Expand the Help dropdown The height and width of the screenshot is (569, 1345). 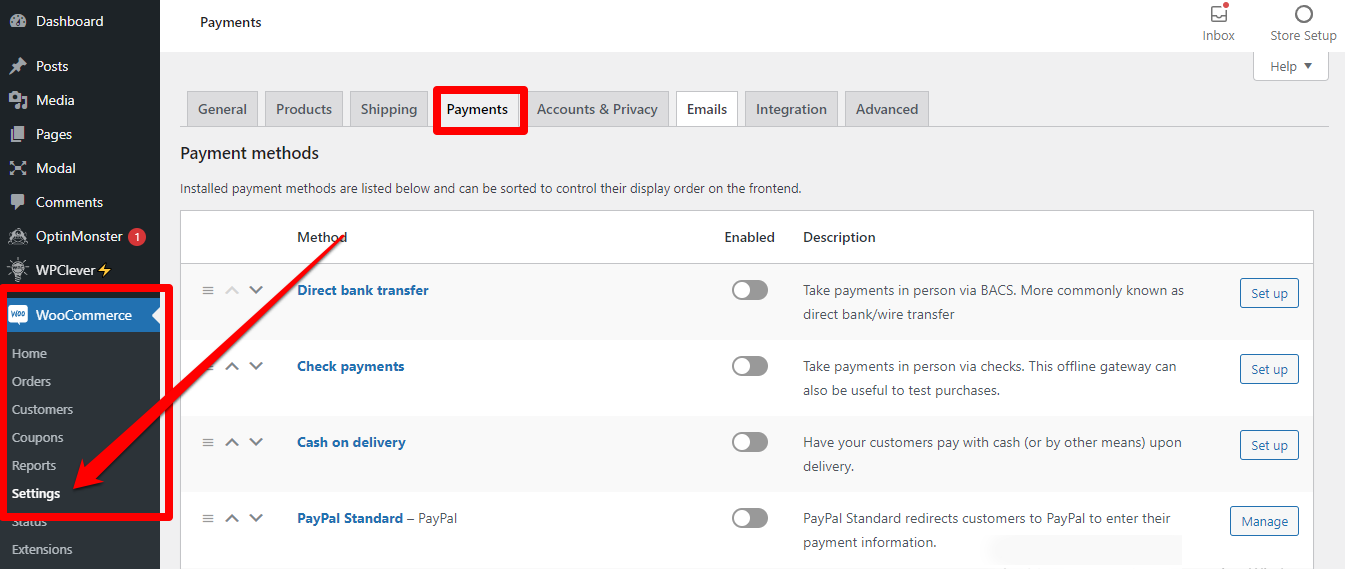point(1290,67)
